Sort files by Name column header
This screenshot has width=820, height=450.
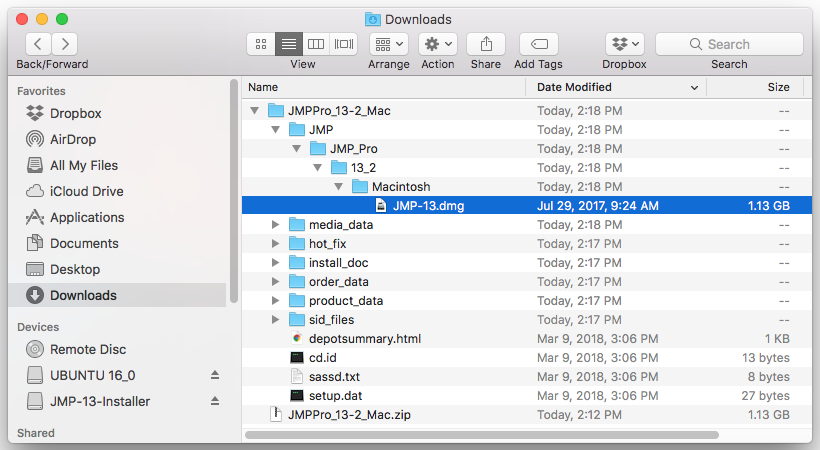click(263, 87)
